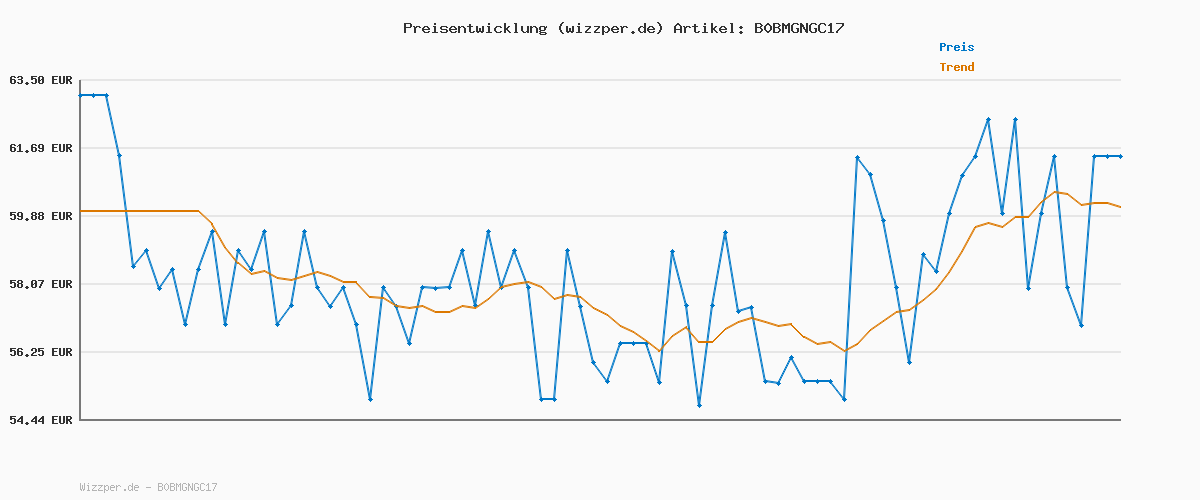Select the lowest blue price data point
Screen dimensions: 1200x500
tap(699, 405)
